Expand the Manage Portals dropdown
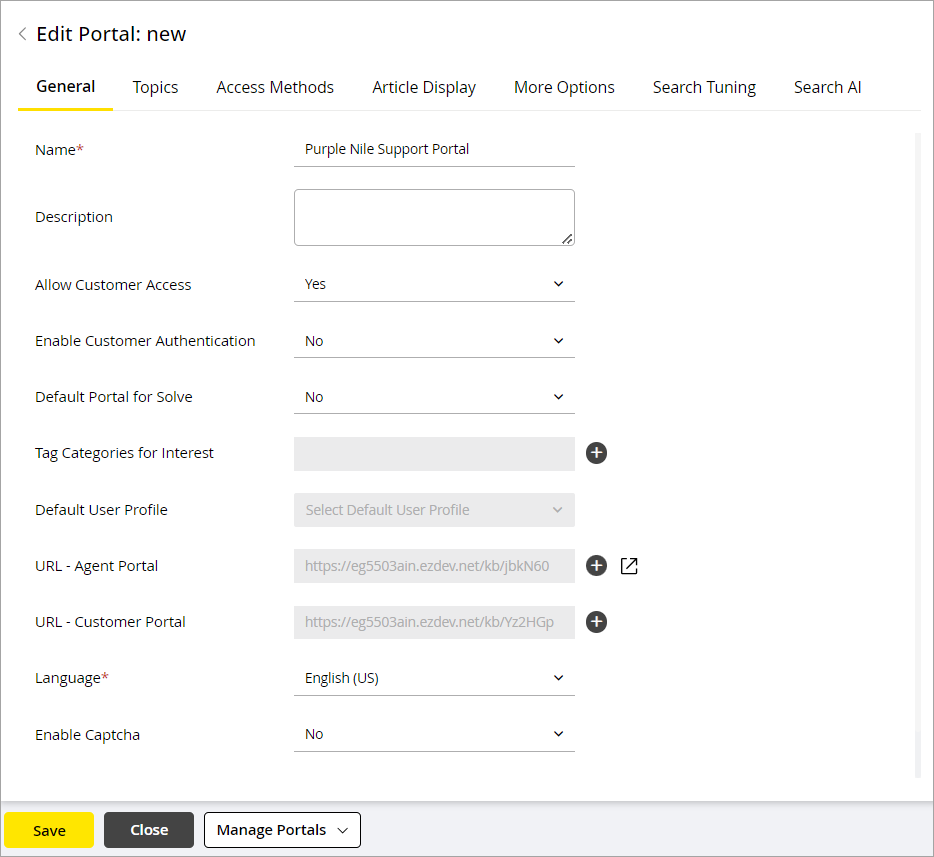Viewport: 934px width, 857px height. (x=282, y=830)
